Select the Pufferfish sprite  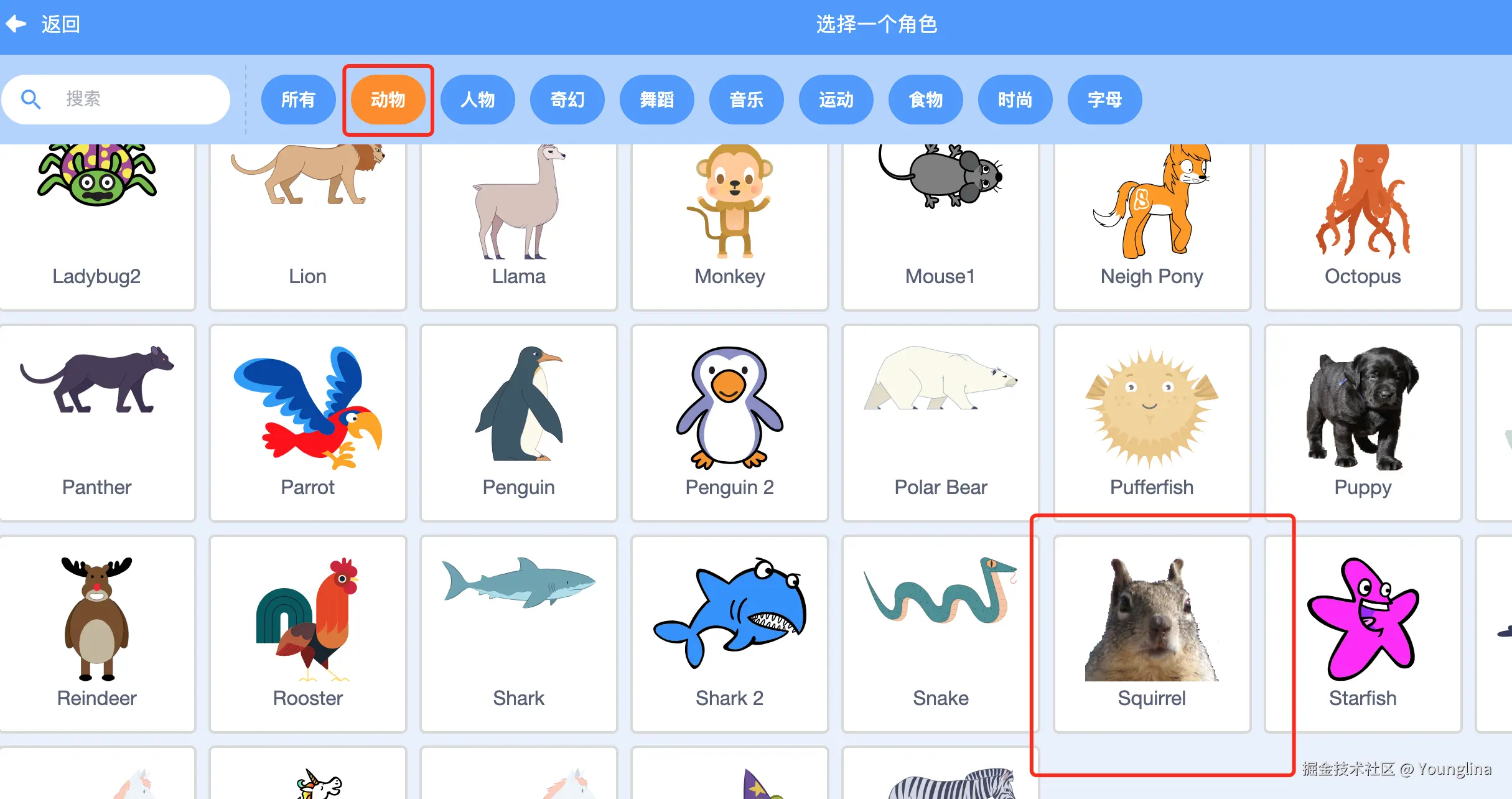coord(1152,423)
